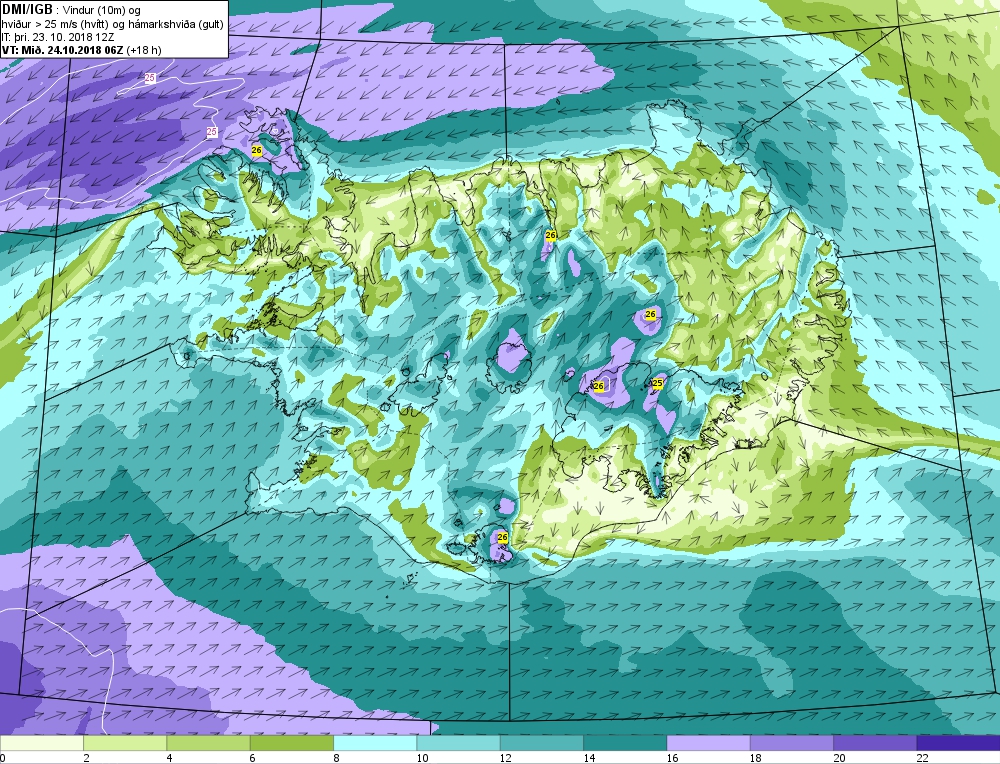Pick the teal 12–14 m/s legend swatch
The height and width of the screenshot is (764, 1000).
click(541, 743)
